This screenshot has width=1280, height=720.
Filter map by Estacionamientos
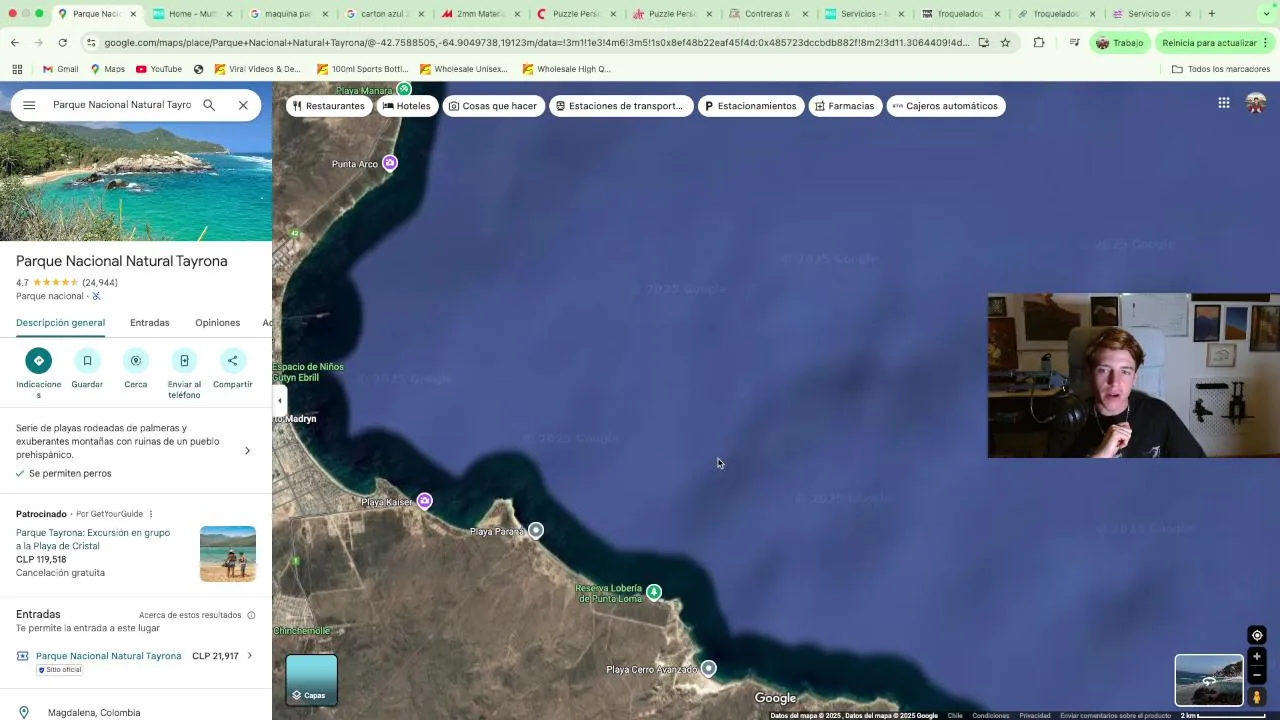[x=751, y=106]
